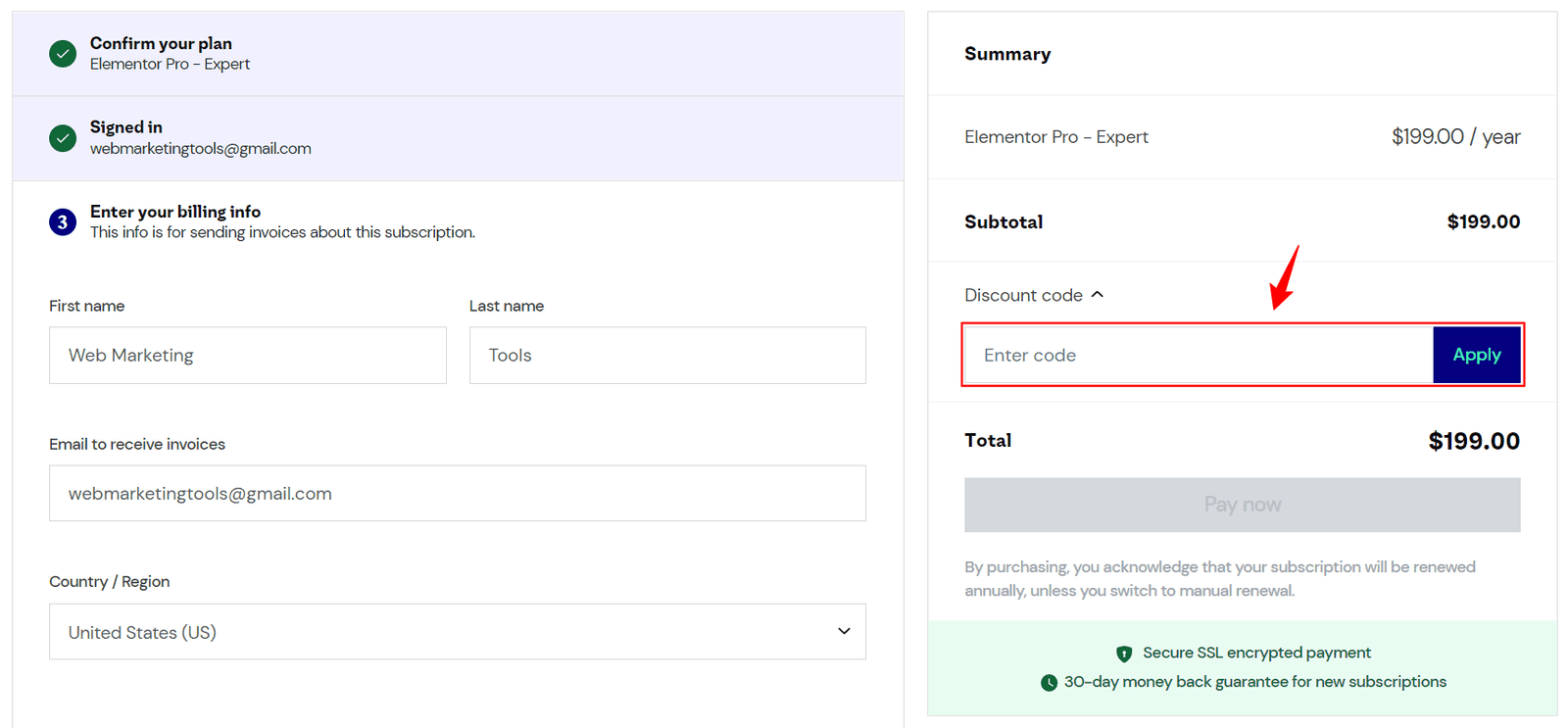The width and height of the screenshot is (1568, 728).
Task: Click the Discount code label text
Action: pos(1023,295)
